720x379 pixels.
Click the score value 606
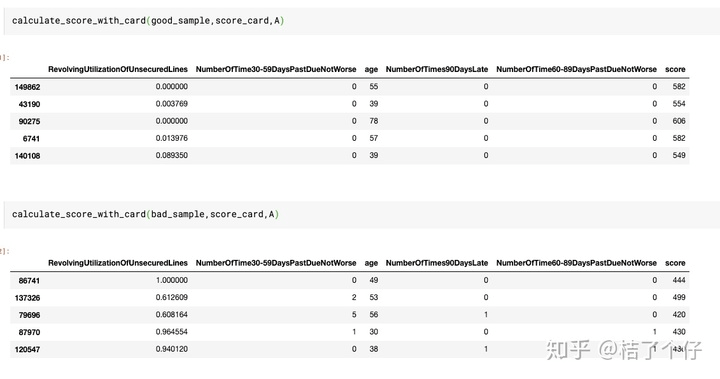pos(679,121)
